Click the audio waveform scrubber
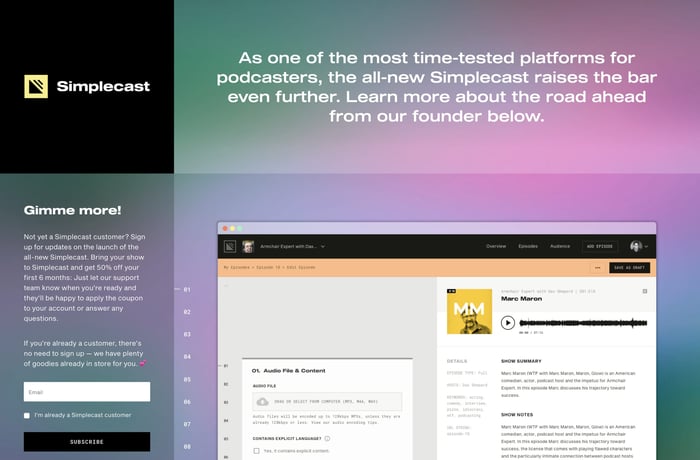The width and height of the screenshot is (700, 460). [x=583, y=322]
